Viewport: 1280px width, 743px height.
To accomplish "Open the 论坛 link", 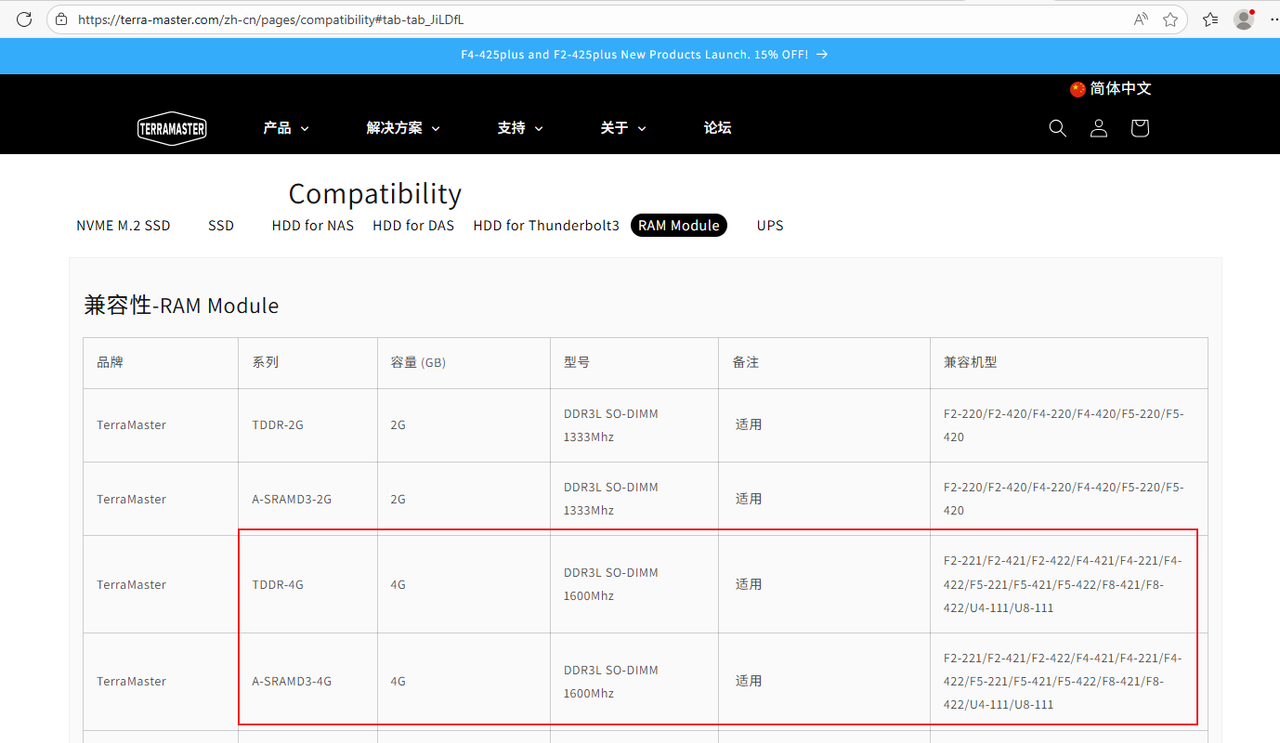I will click(x=717, y=128).
